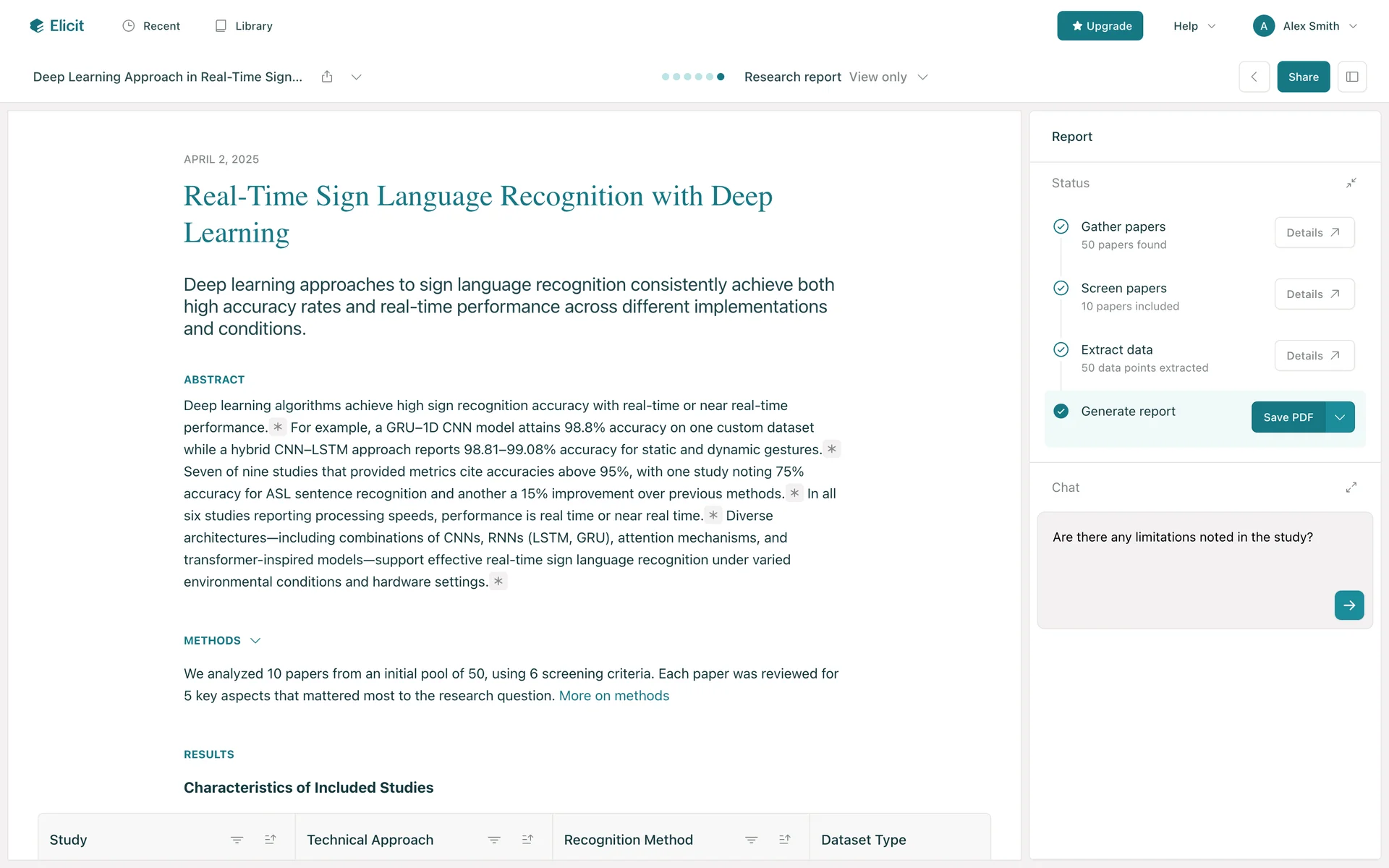Image resolution: width=1389 pixels, height=868 pixels.
Task: Click the Elicit logo icon
Action: point(37,26)
